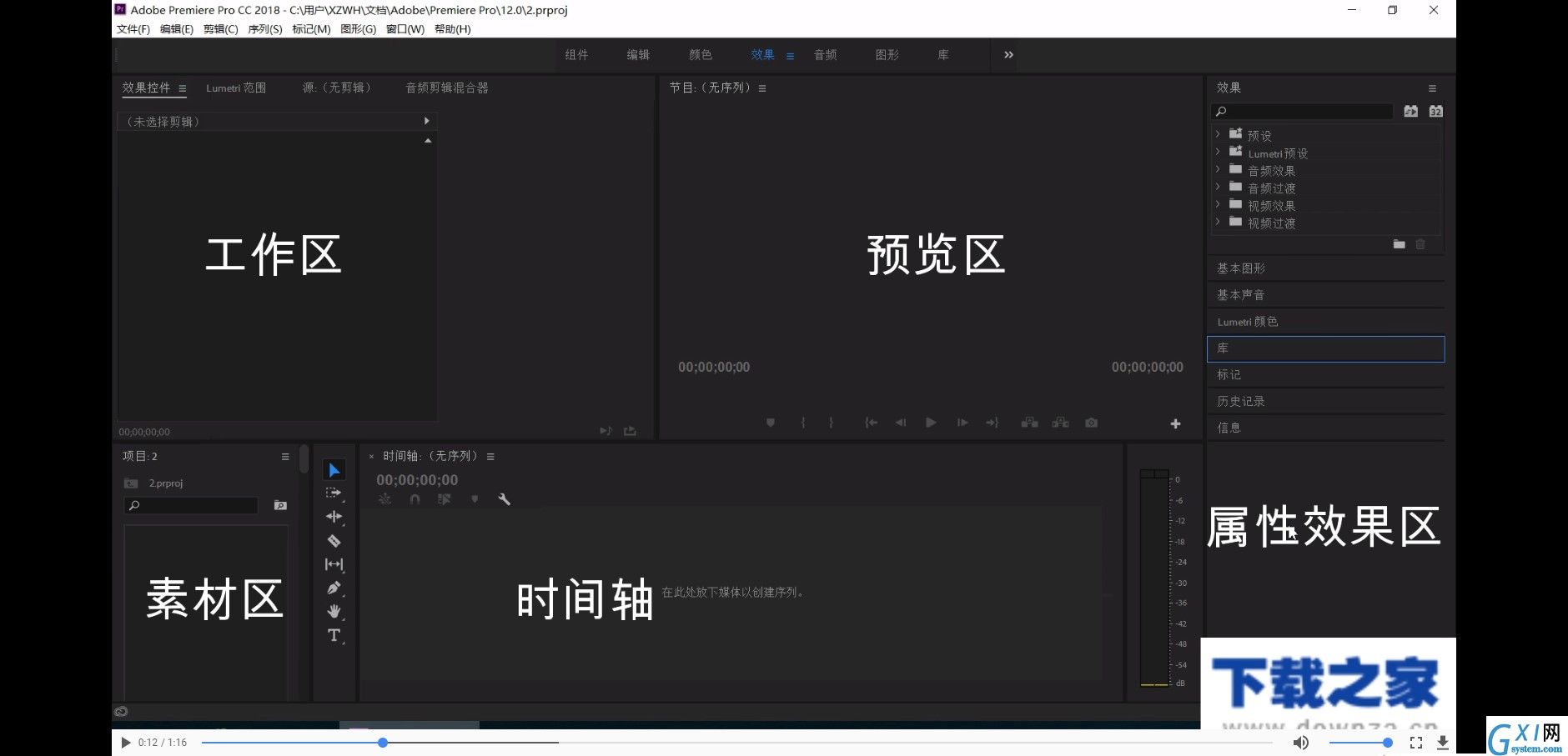
Task: Step back one frame in program monitor
Action: click(901, 423)
